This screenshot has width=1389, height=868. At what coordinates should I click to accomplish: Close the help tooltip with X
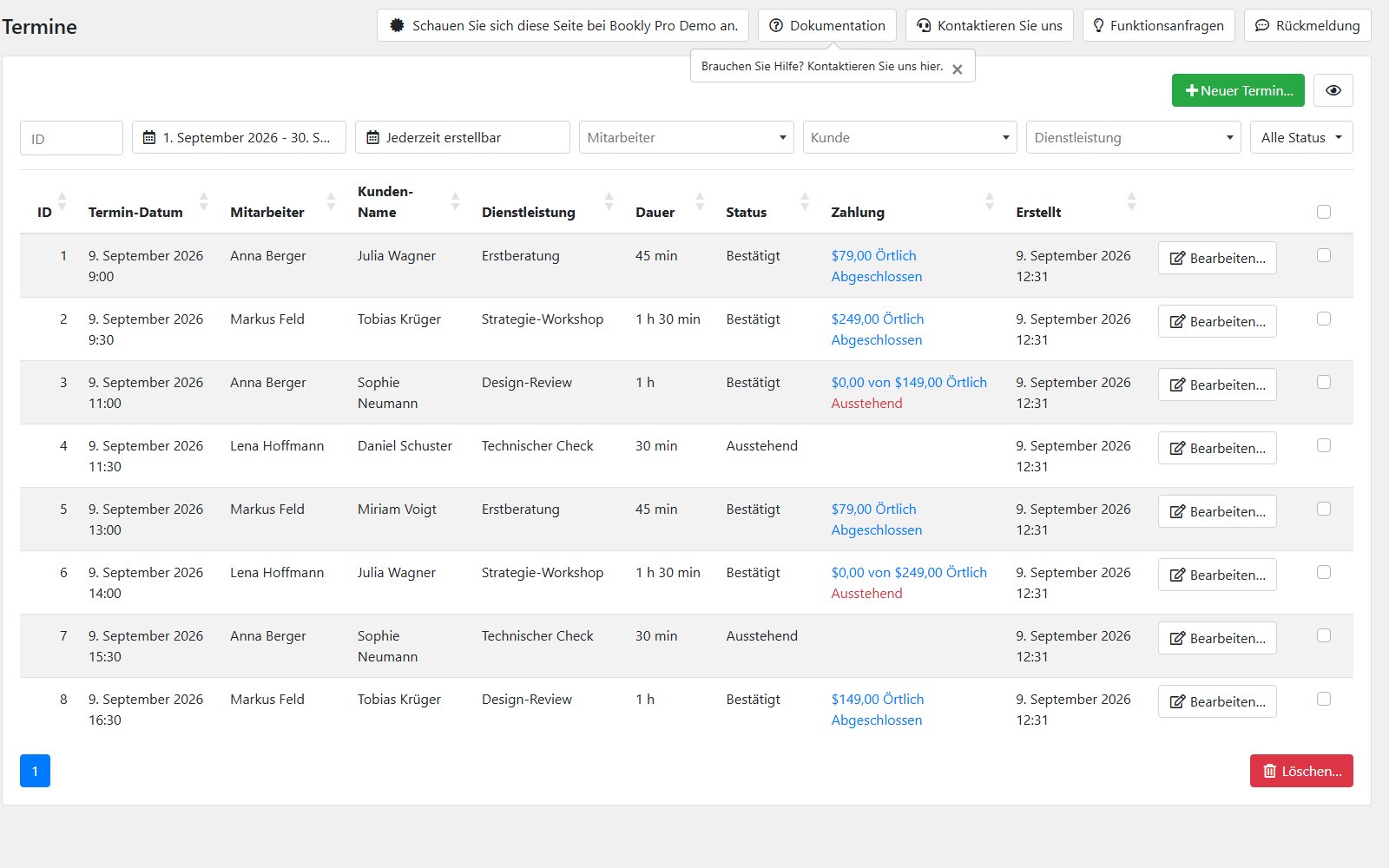click(x=957, y=69)
